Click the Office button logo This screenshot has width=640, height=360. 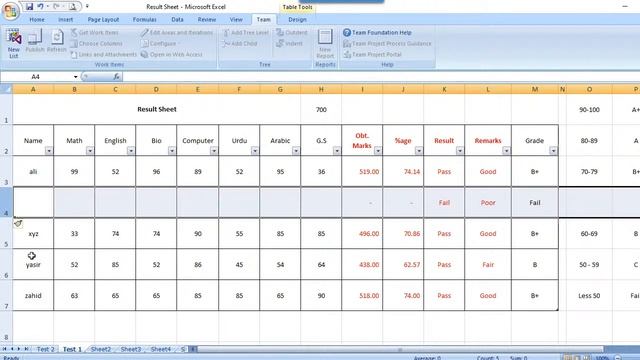click(x=11, y=11)
